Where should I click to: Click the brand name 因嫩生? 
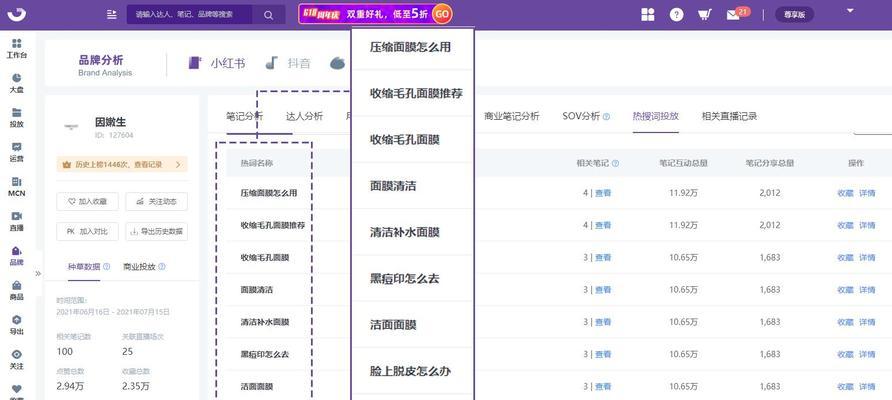[110, 122]
